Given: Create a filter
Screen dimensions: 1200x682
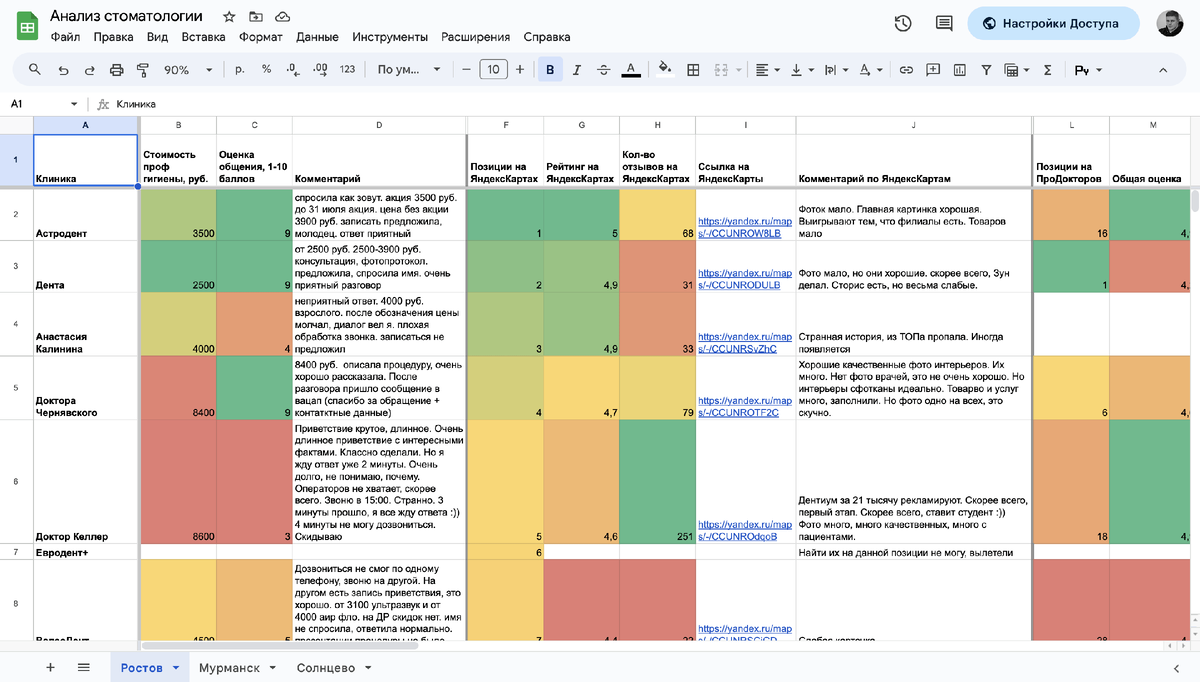Looking at the screenshot, I should pos(986,70).
